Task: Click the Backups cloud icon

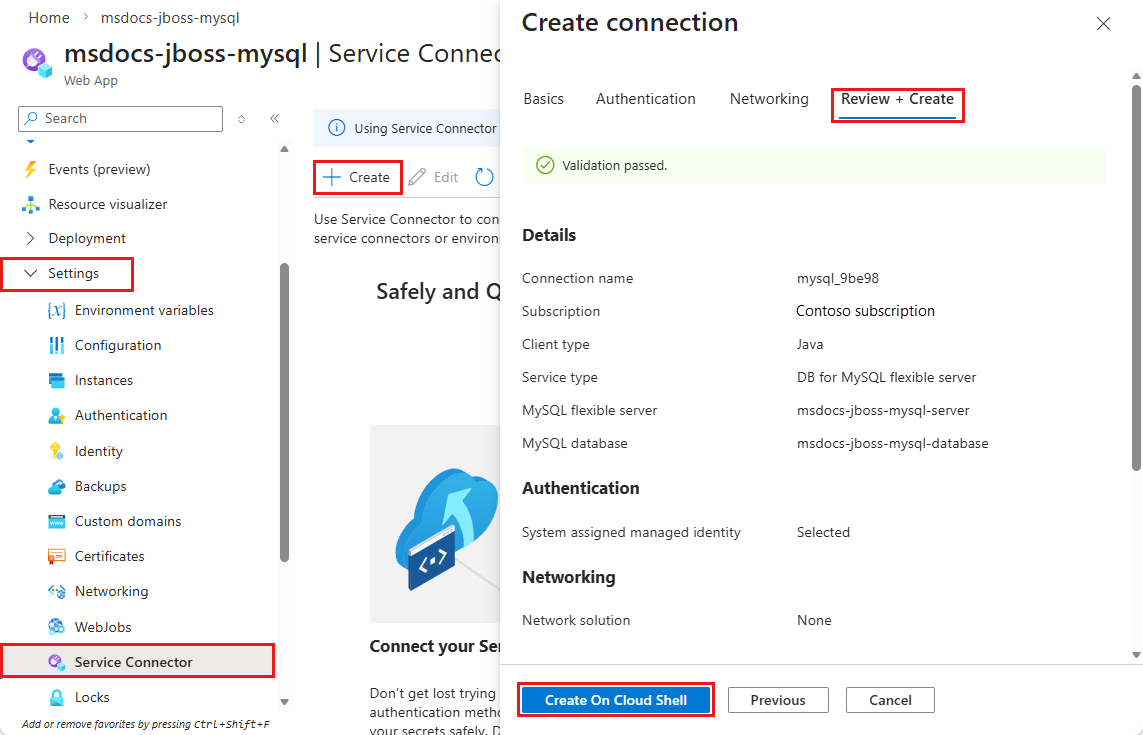Action: (56, 486)
